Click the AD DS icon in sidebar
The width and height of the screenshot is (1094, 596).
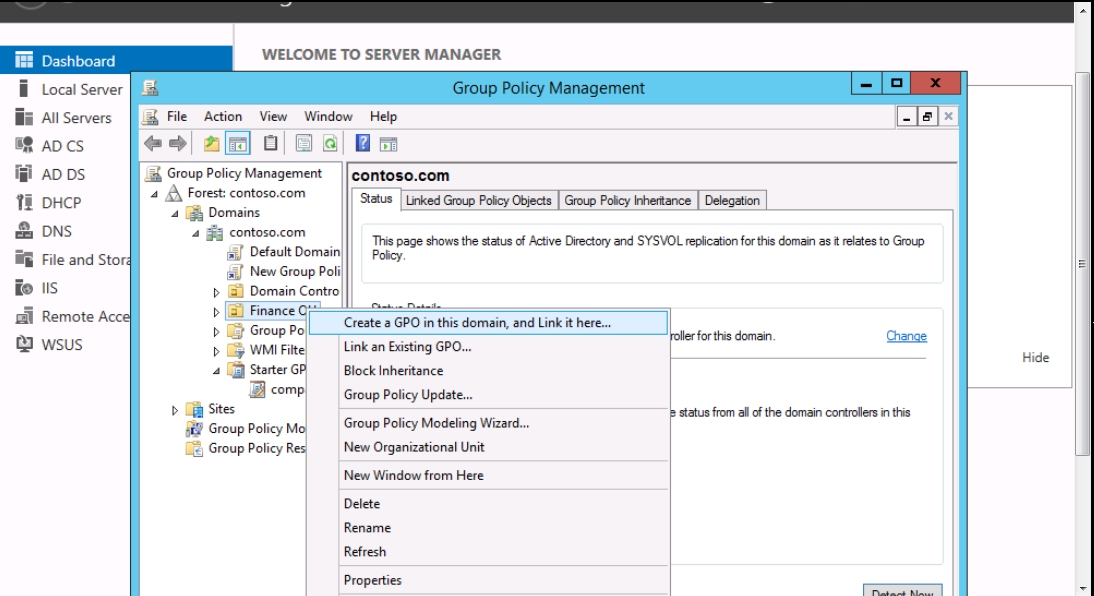point(24,174)
